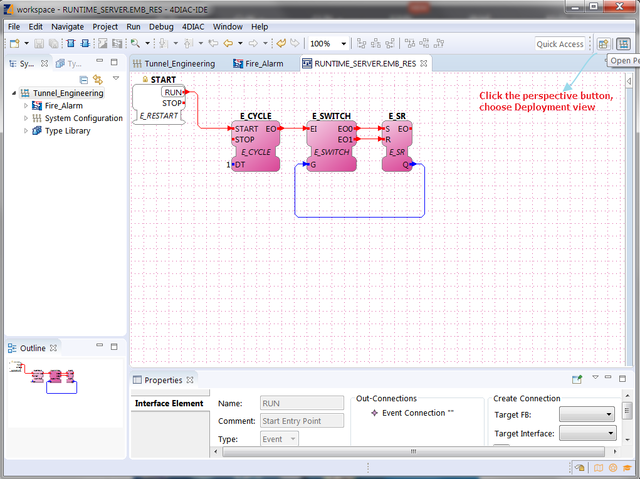Click the Name field showing RUN
Image resolution: width=640 pixels, height=479 pixels.
(x=302, y=403)
